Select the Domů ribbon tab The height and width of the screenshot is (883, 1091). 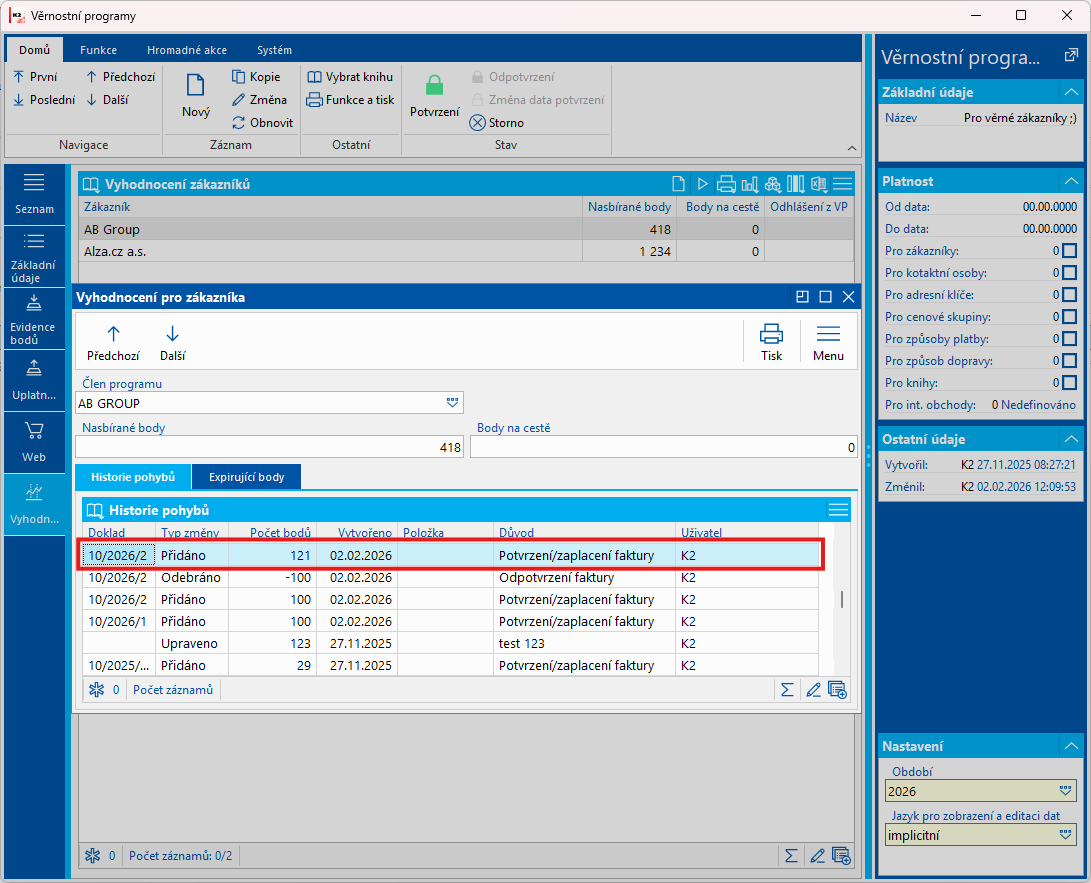coord(34,50)
